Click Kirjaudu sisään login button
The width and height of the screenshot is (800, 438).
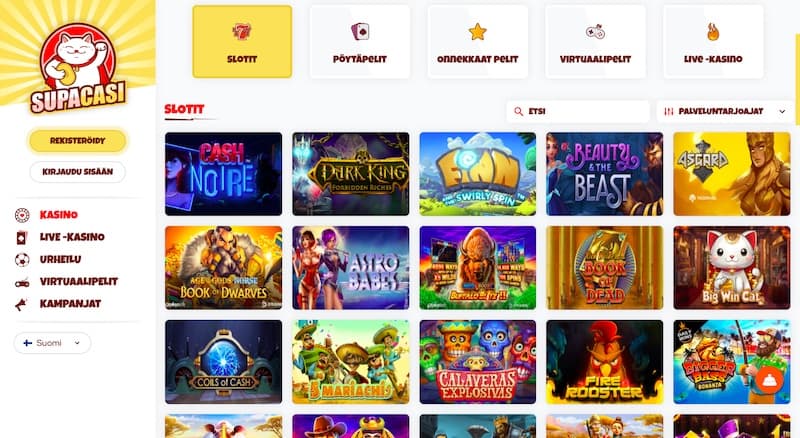click(x=78, y=172)
